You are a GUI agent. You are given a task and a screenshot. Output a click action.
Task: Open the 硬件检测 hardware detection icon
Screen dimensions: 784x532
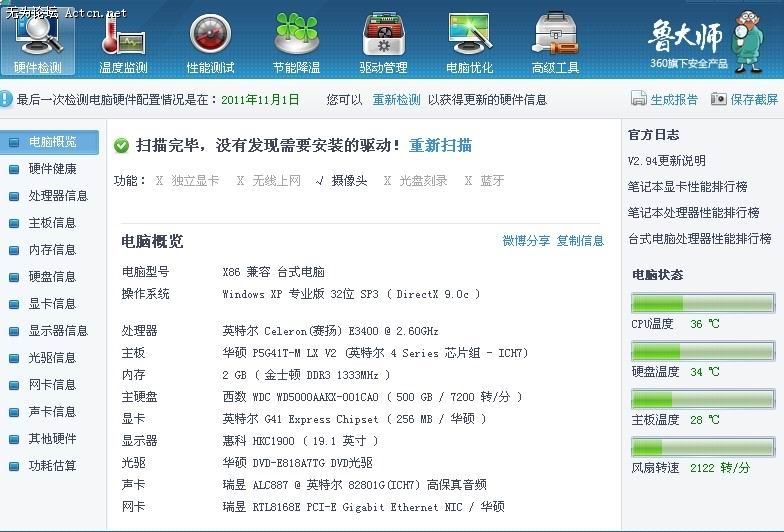[x=38, y=40]
